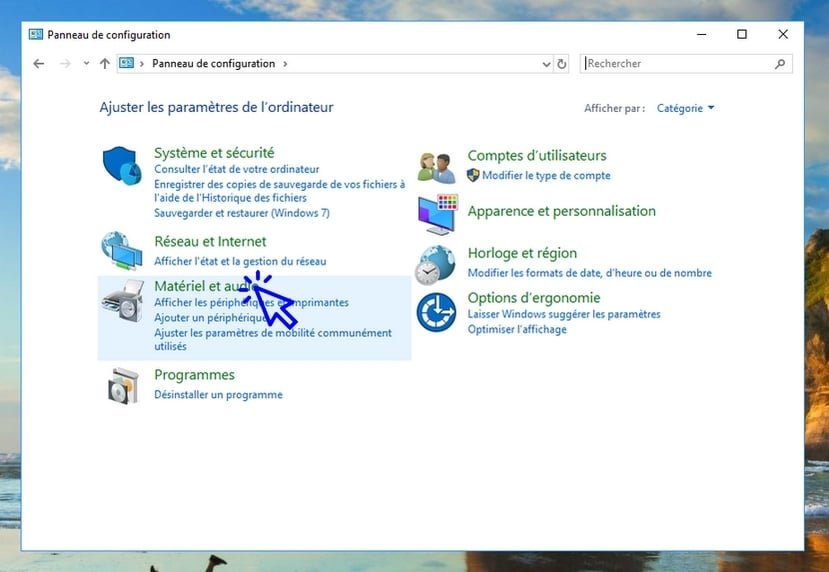Click Ajouter un périphérique link
Image resolution: width=829 pixels, height=572 pixels.
(x=210, y=318)
